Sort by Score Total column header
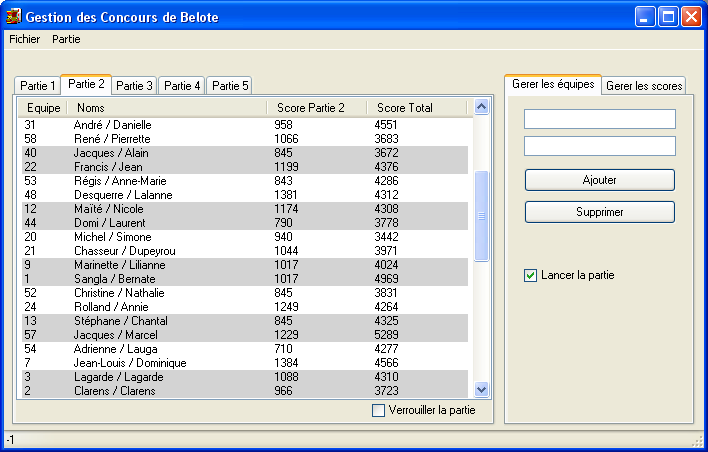 point(416,107)
